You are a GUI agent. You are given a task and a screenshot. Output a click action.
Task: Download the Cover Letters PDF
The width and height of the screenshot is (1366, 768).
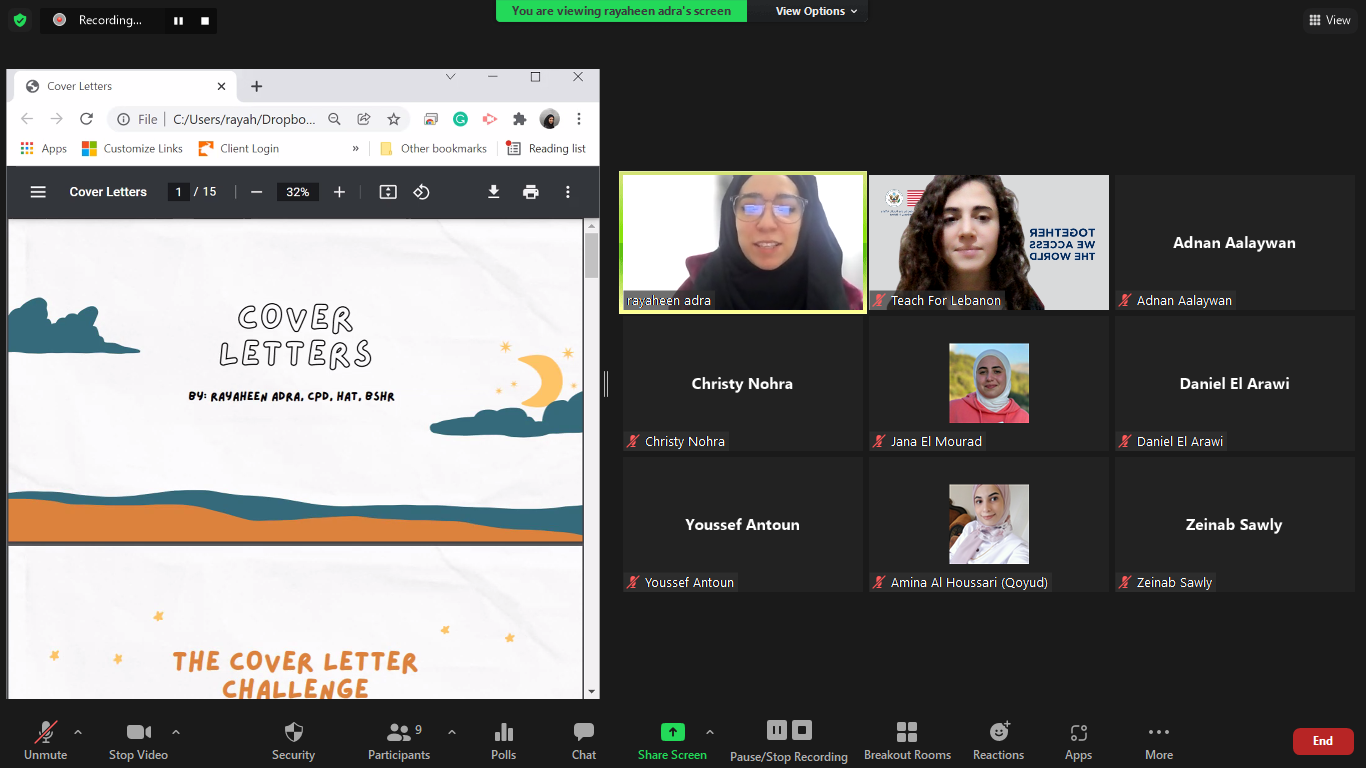[494, 192]
